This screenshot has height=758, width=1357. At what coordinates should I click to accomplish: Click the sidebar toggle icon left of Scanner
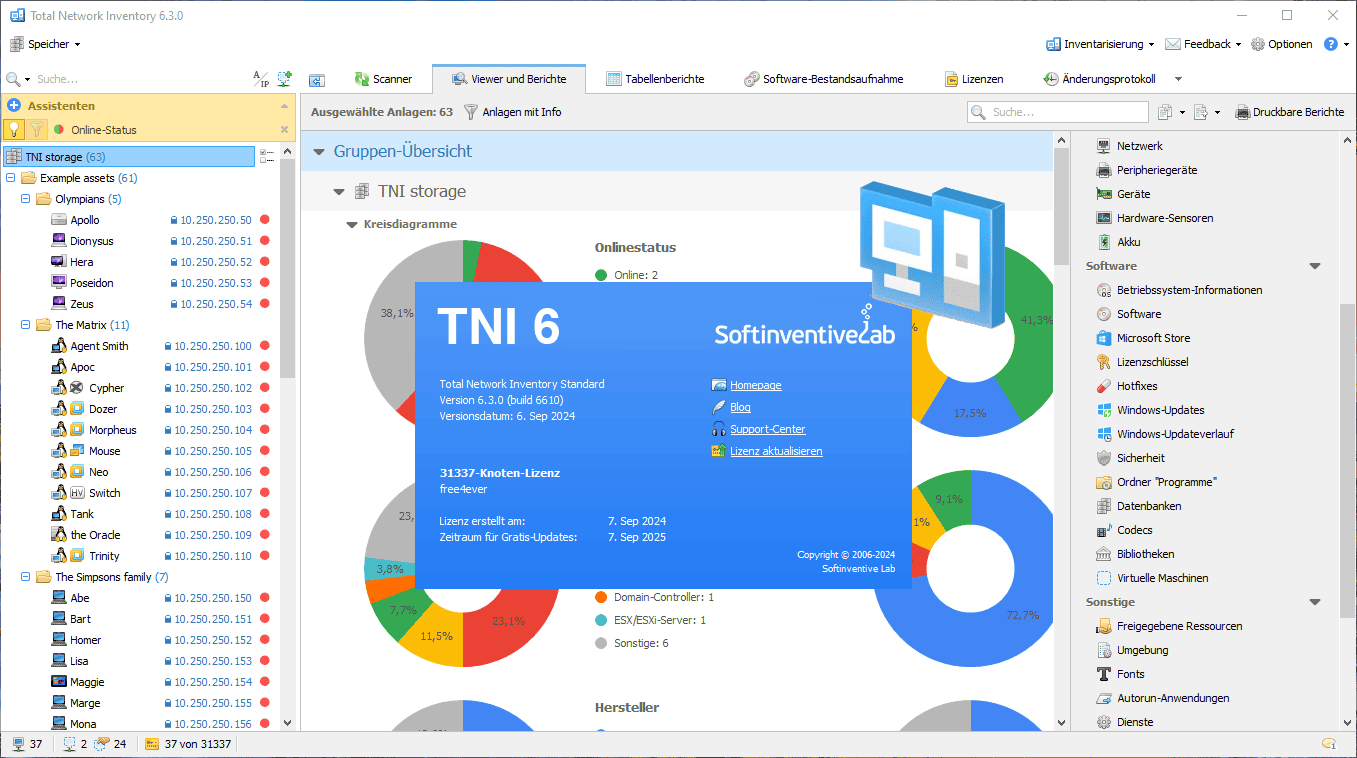(x=317, y=80)
